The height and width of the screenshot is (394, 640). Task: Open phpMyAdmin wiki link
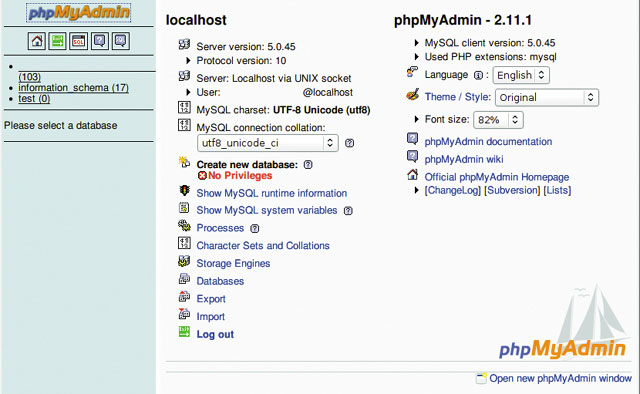[x=464, y=159]
